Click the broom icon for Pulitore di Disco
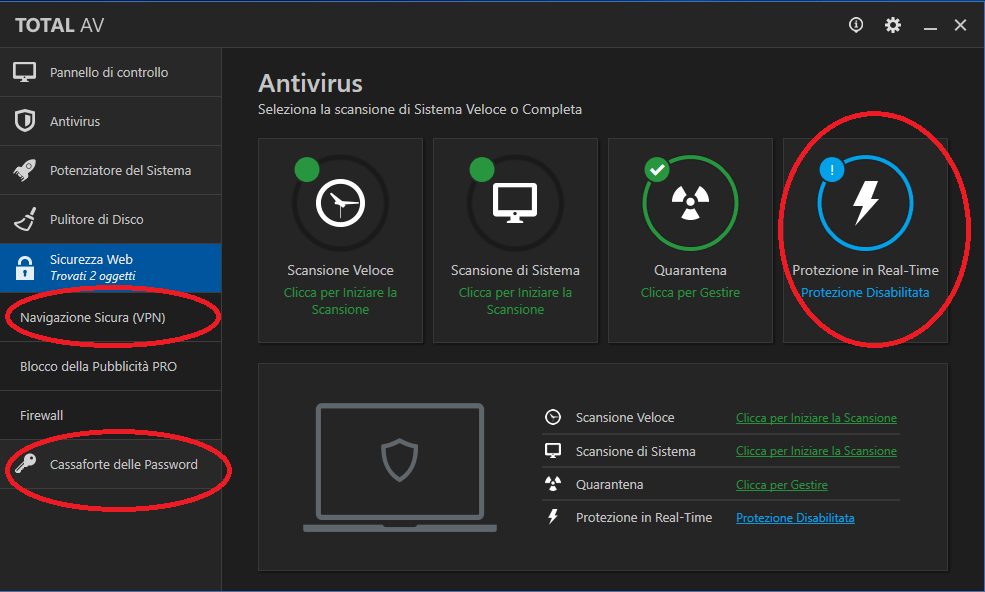The height and width of the screenshot is (592, 985). click(25, 219)
